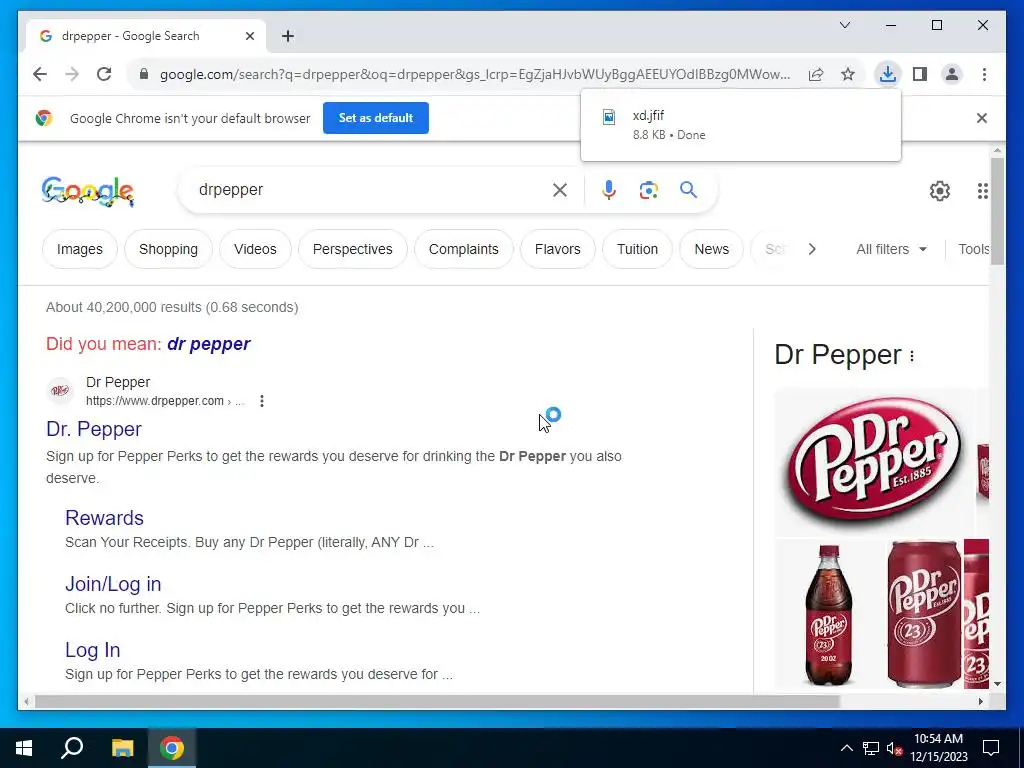1024x768 pixels.
Task: Show more filter chips with right chevron
Action: tap(812, 249)
